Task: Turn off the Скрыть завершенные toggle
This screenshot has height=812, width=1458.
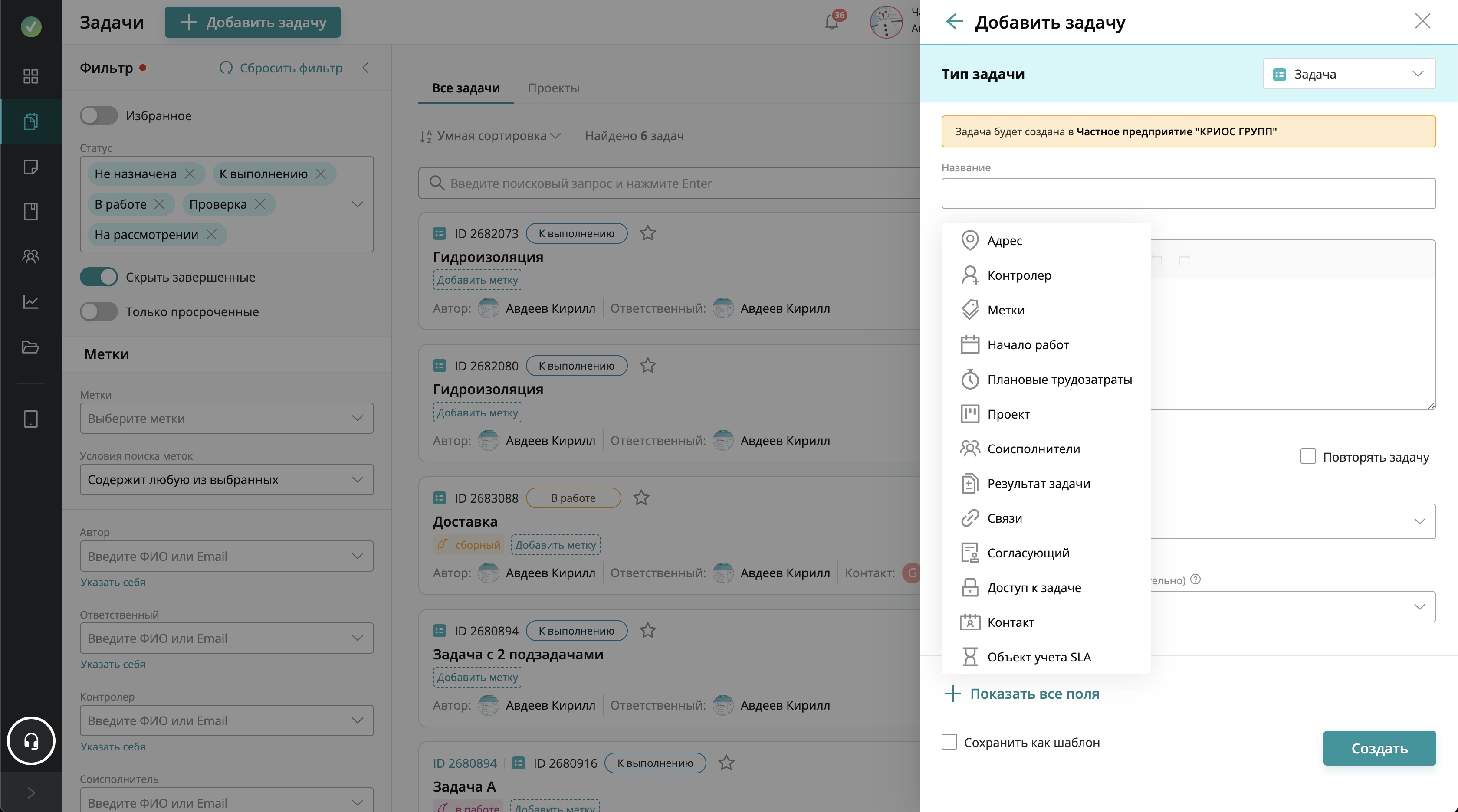Action: pyautogui.click(x=99, y=277)
